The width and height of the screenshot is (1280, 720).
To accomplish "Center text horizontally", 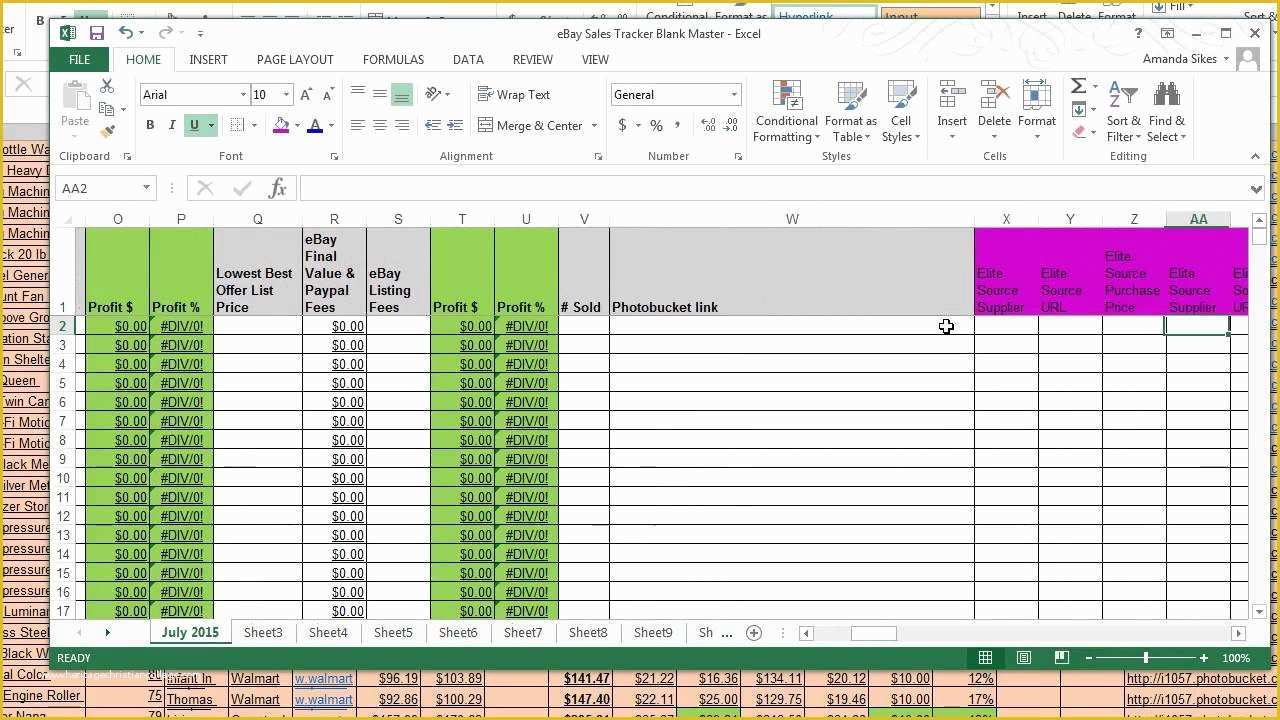I will [380, 125].
